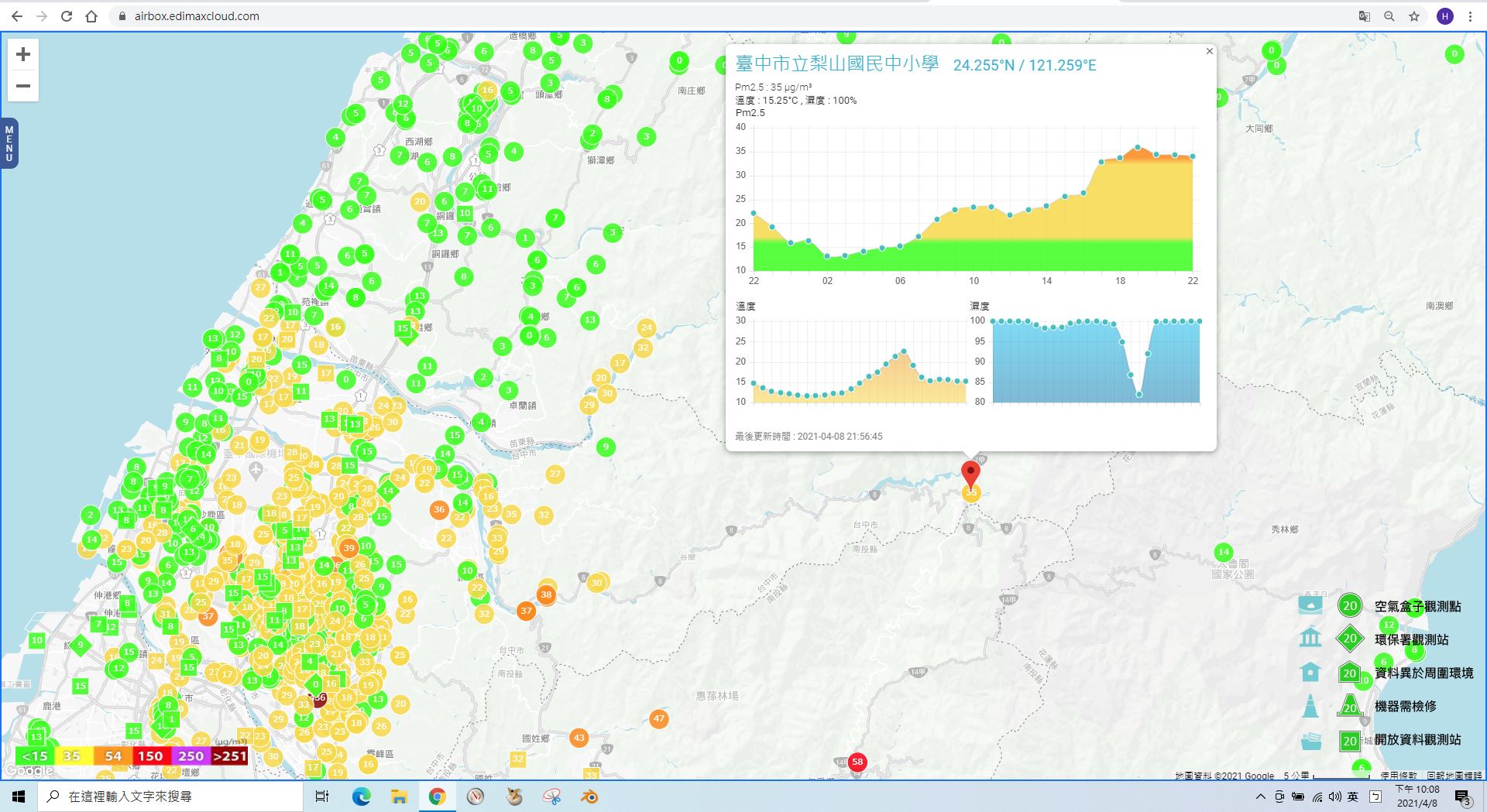Close the 梨山國民中小學 station popup

(1210, 52)
